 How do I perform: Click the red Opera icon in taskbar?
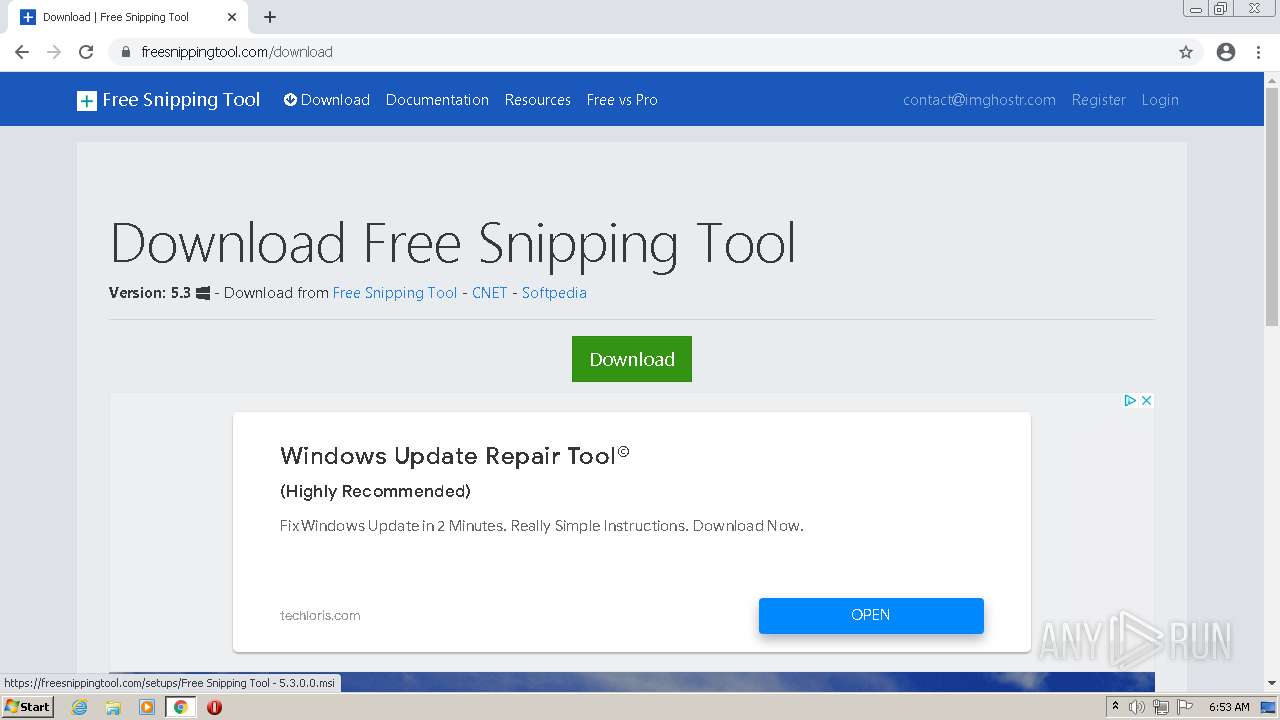(x=214, y=707)
